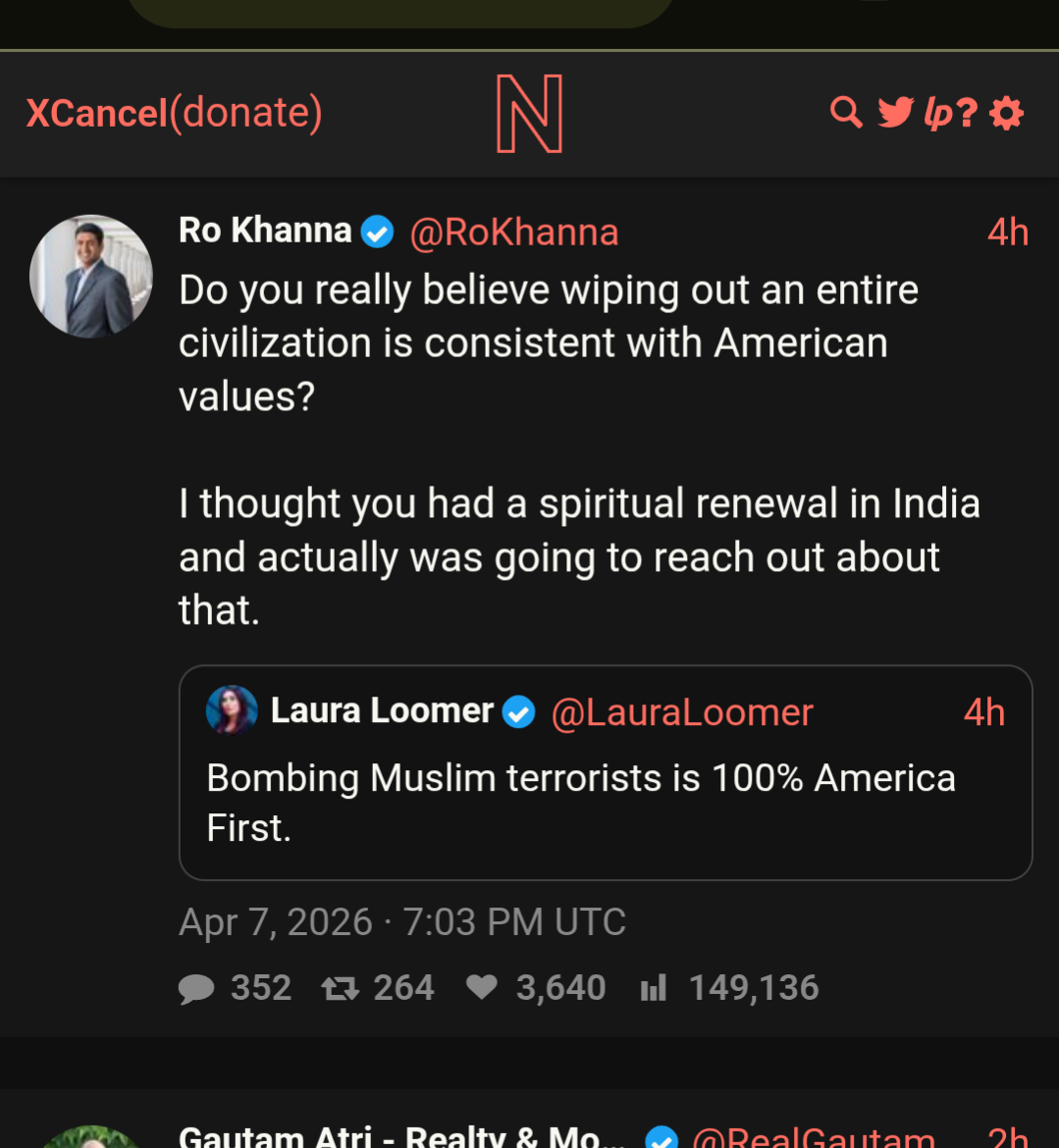Viewport: 1059px width, 1148px height.
Task: Click the heart likes icon
Action: point(481,987)
